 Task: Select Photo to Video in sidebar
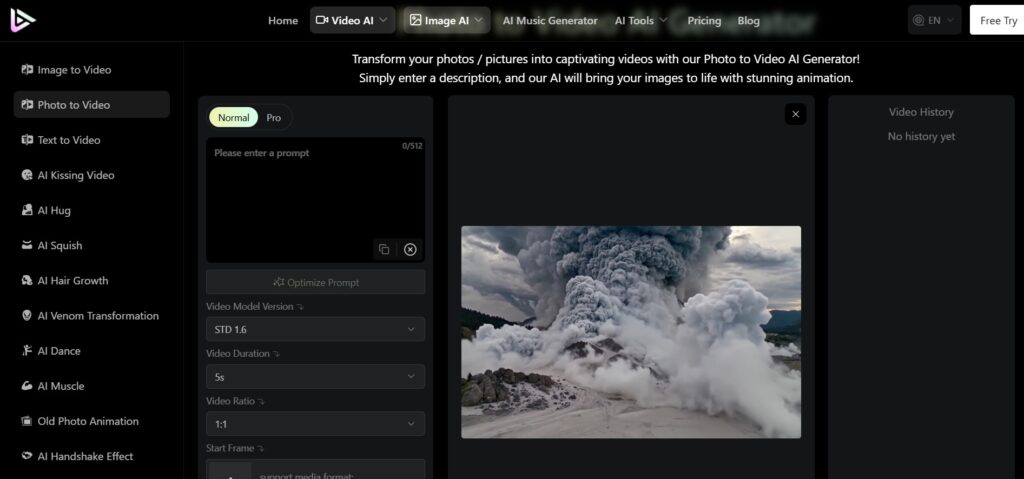91,105
